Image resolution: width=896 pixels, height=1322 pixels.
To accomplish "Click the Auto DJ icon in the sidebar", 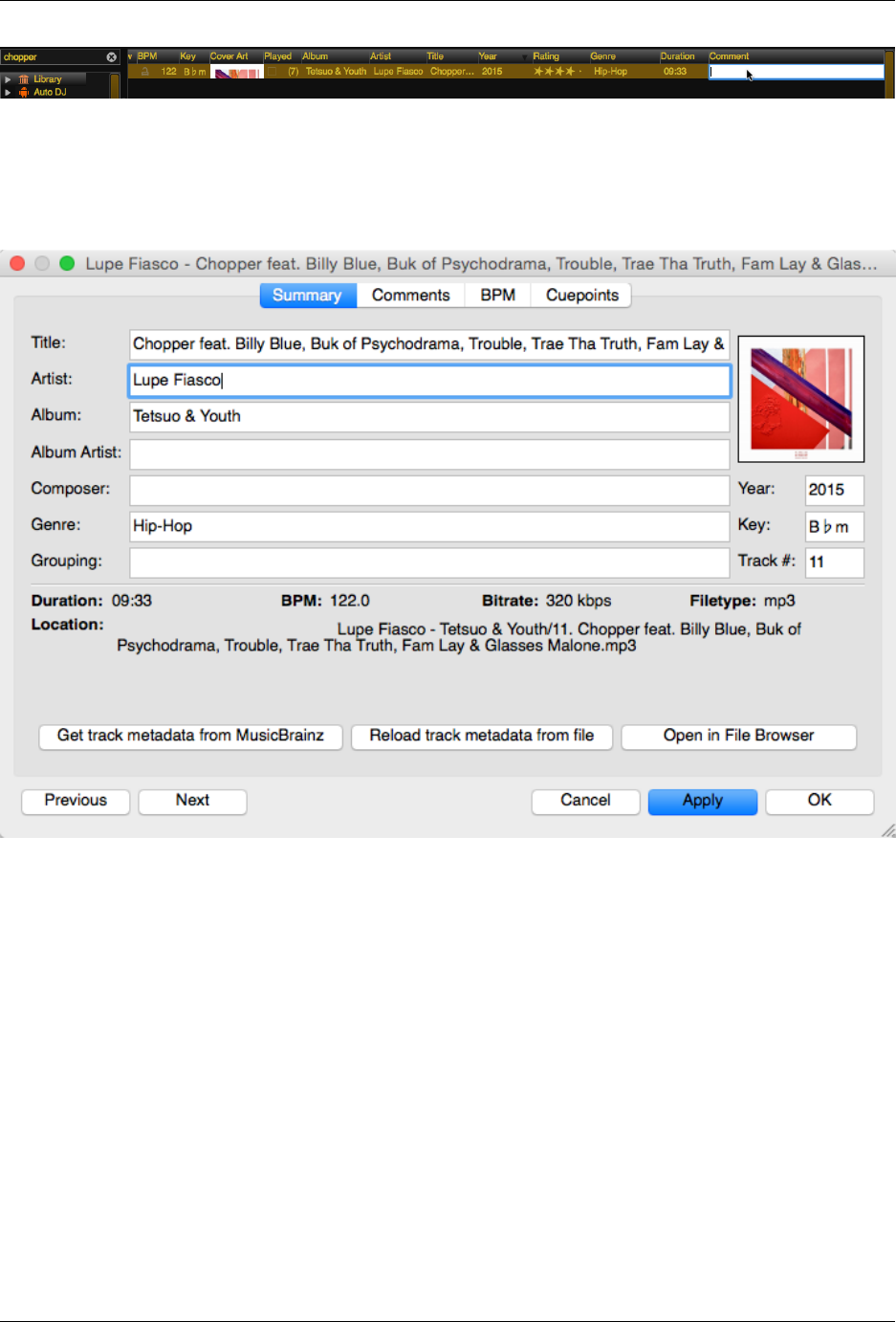I will (x=24, y=93).
